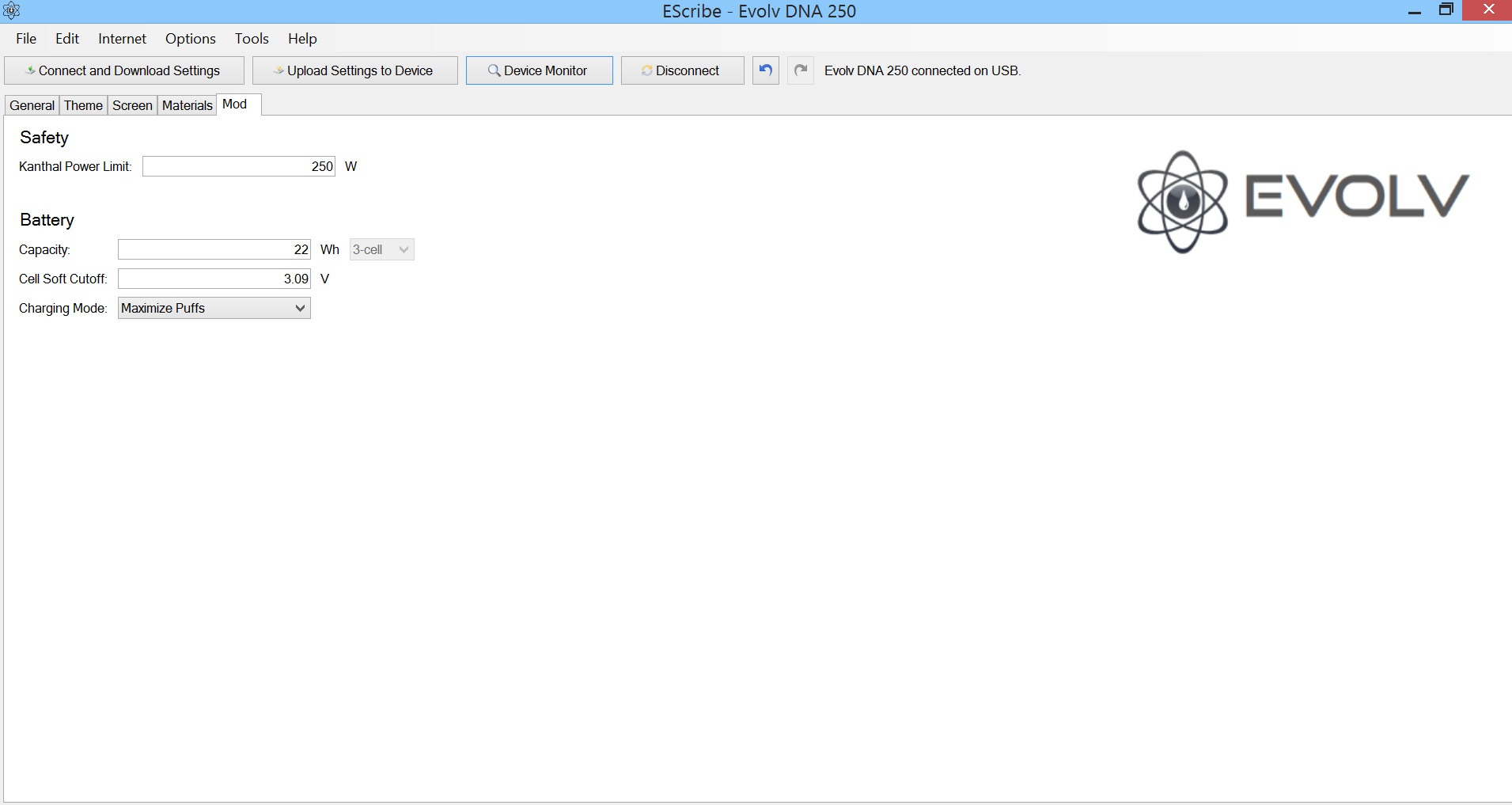Click Upload Settings to Device button

tap(355, 70)
